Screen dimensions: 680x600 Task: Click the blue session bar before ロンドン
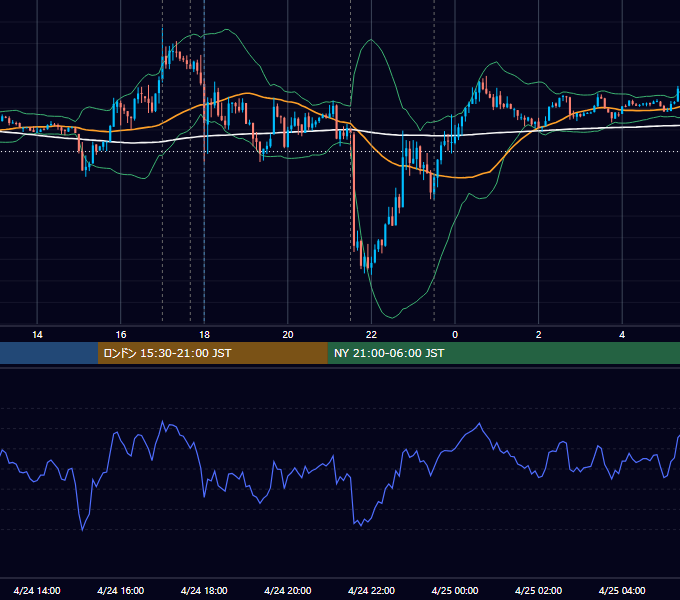[x=49, y=353]
